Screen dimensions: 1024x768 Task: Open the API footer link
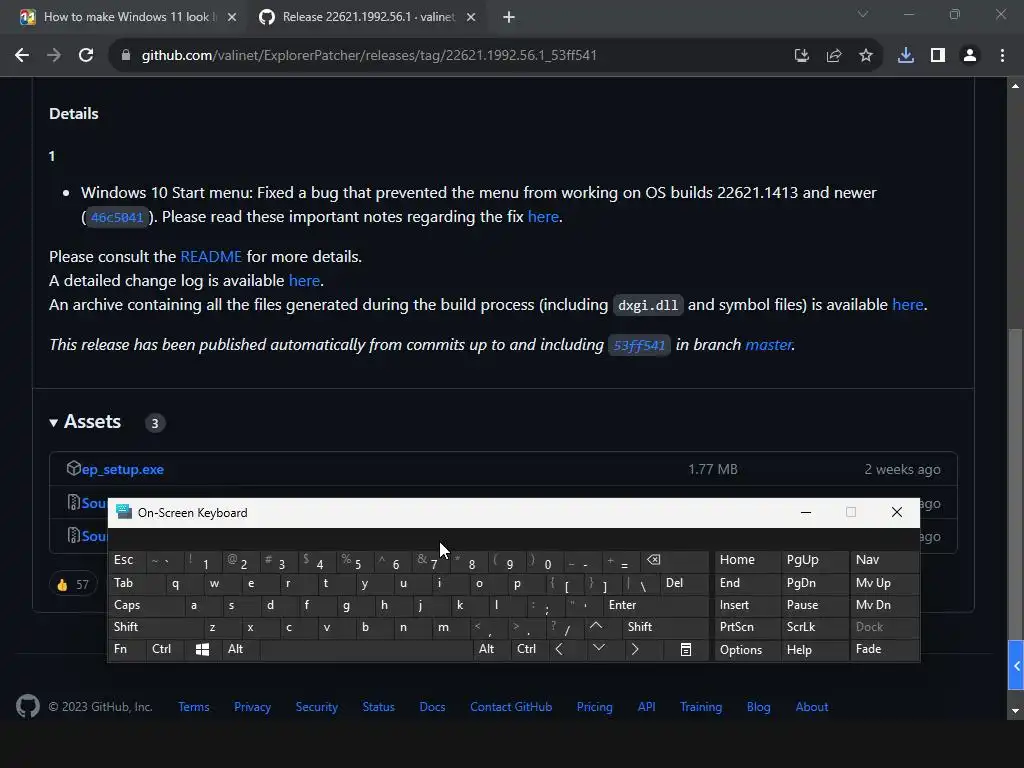(647, 707)
